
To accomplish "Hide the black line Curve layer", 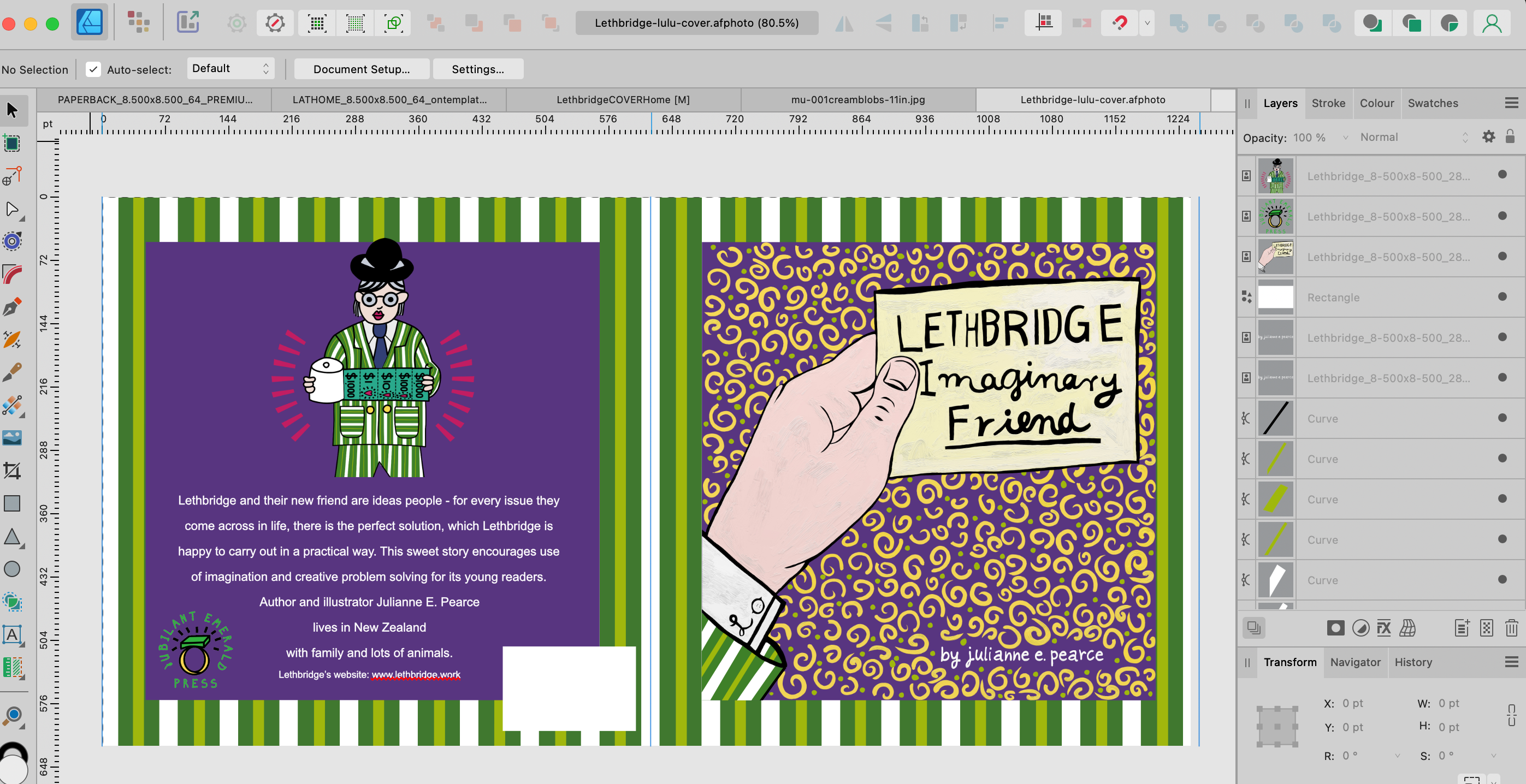I will tap(1503, 418).
